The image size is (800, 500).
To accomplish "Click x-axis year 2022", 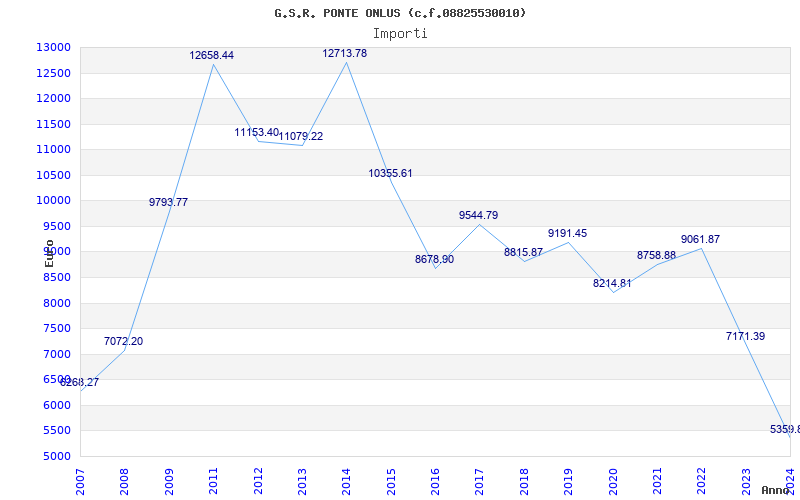I will click(x=702, y=482).
